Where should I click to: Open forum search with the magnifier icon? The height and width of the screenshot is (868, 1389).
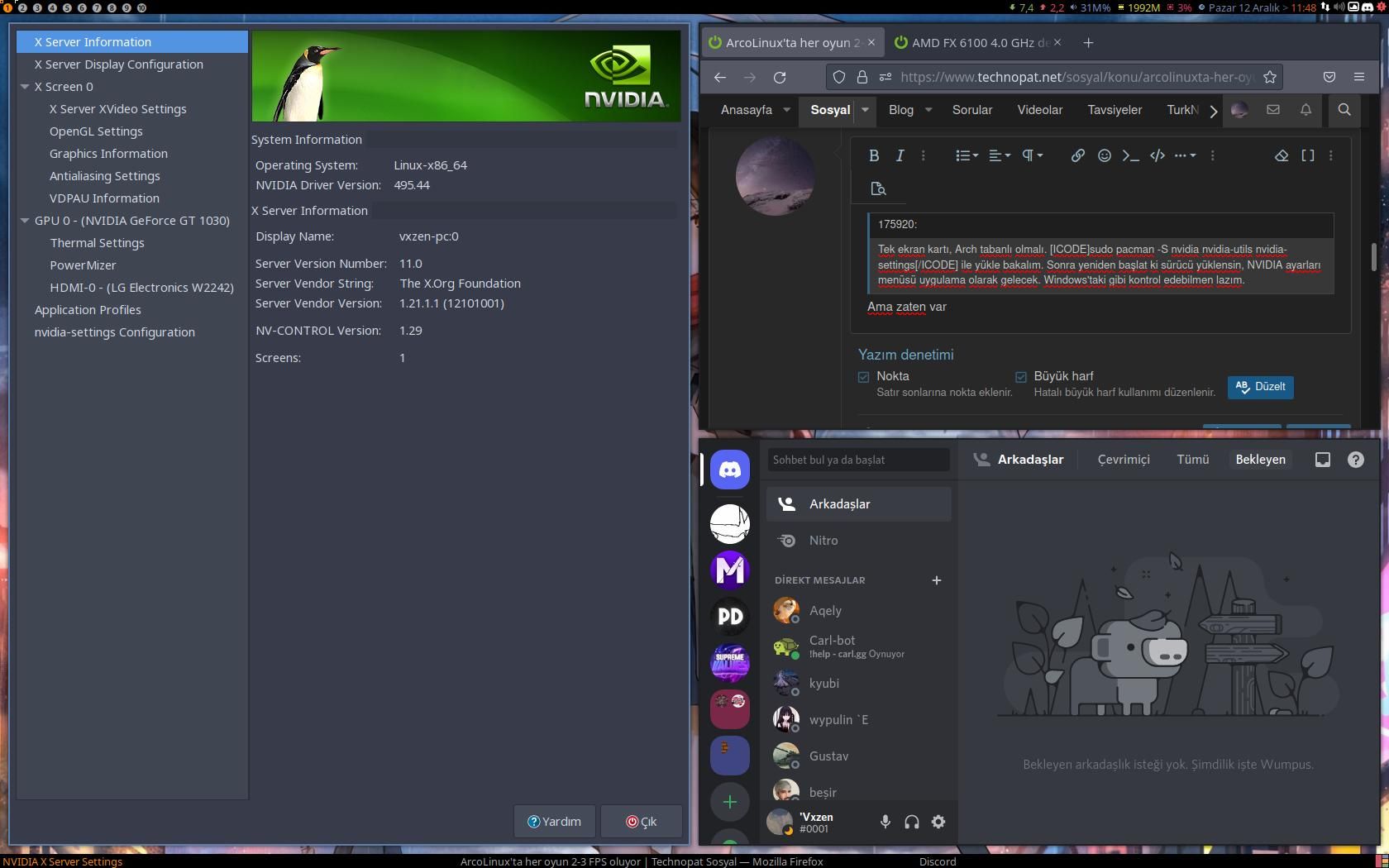tap(1344, 110)
